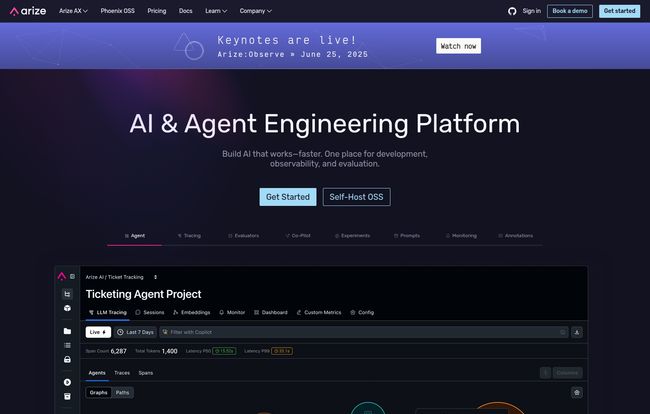Select the tracing hierarchy icon in sidebar
The width and height of the screenshot is (650, 414).
click(67, 294)
